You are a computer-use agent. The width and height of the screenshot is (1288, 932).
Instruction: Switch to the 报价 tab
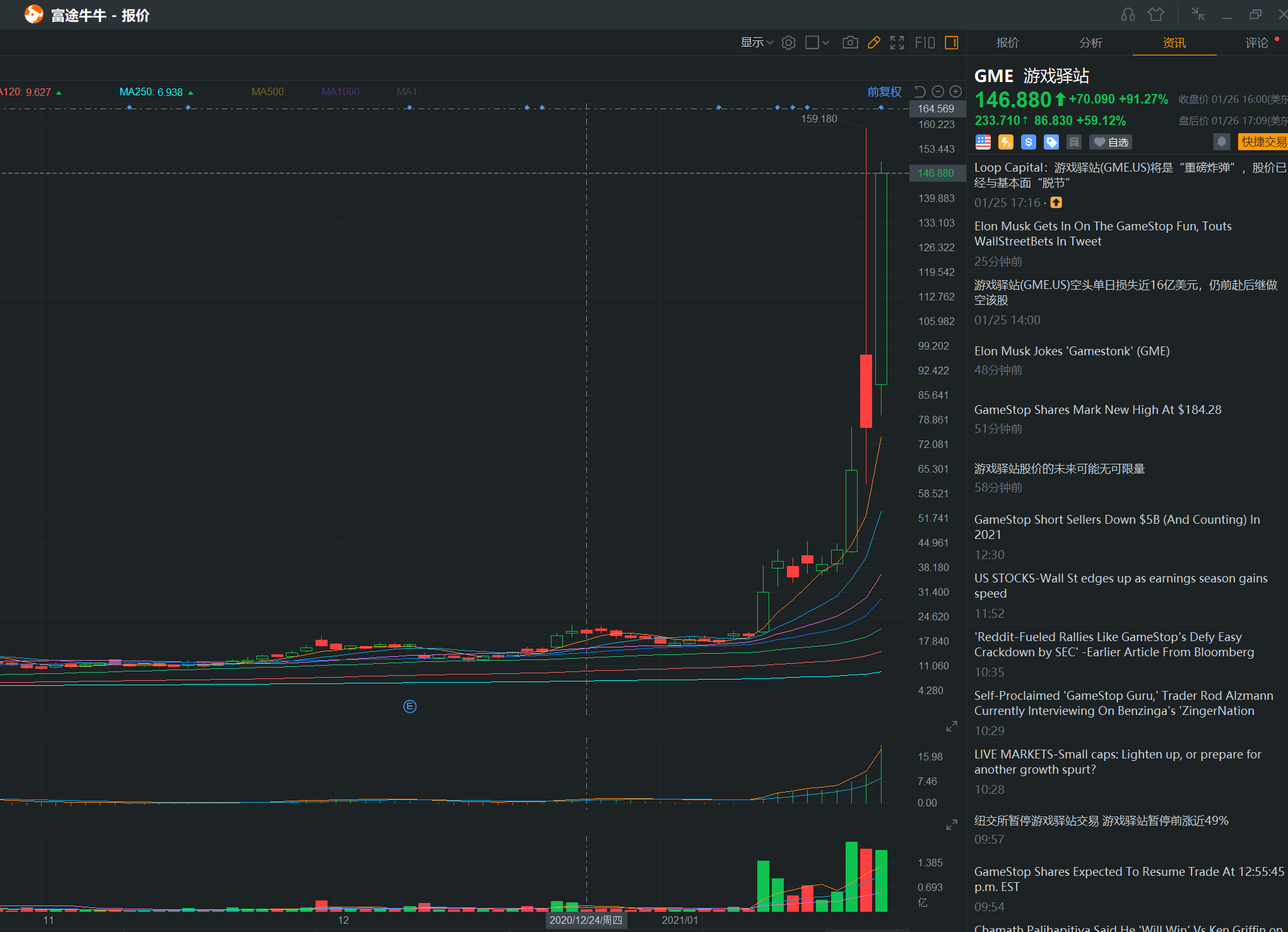pos(1007,42)
